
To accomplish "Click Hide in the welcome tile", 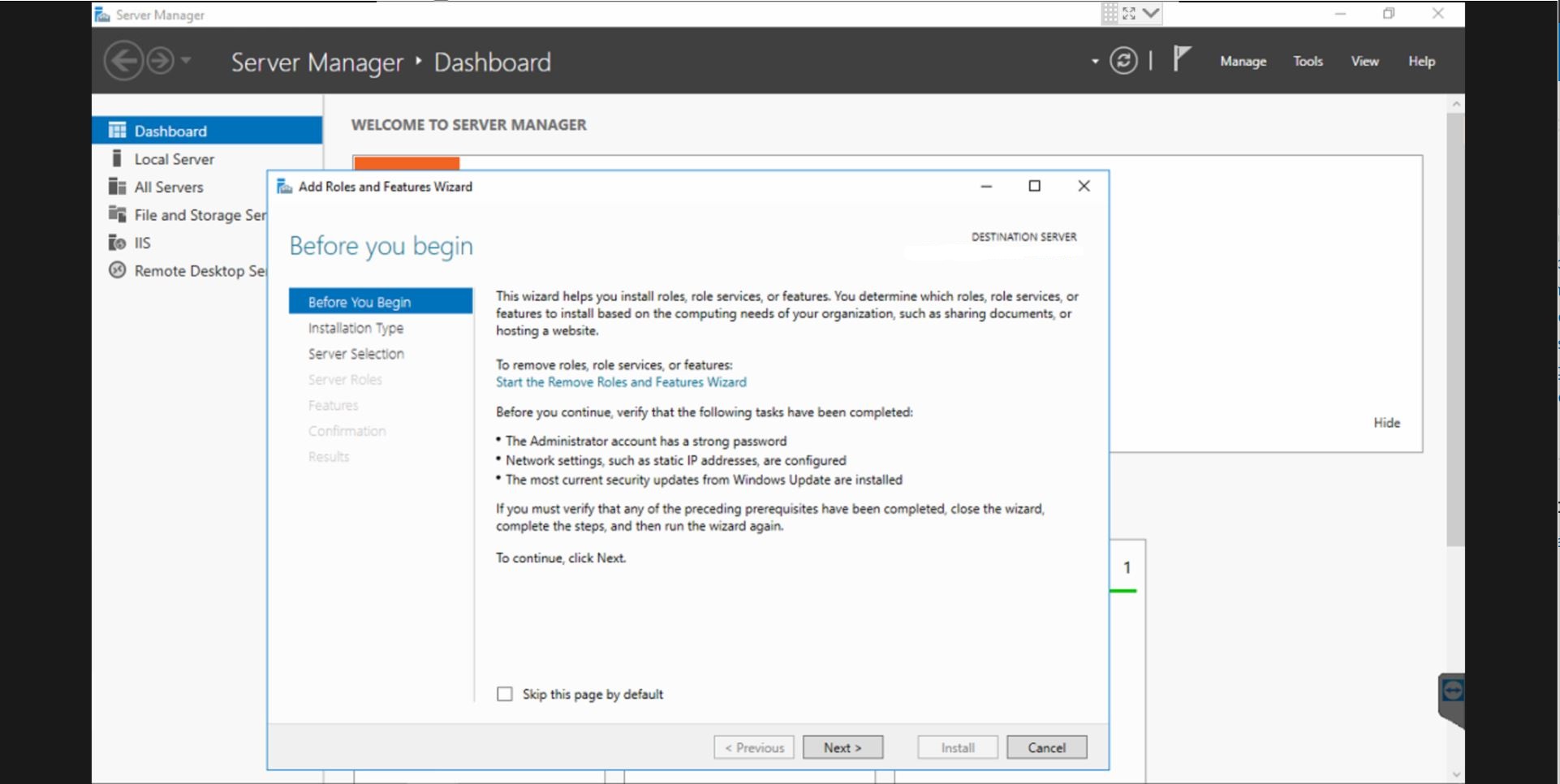I will click(1386, 423).
